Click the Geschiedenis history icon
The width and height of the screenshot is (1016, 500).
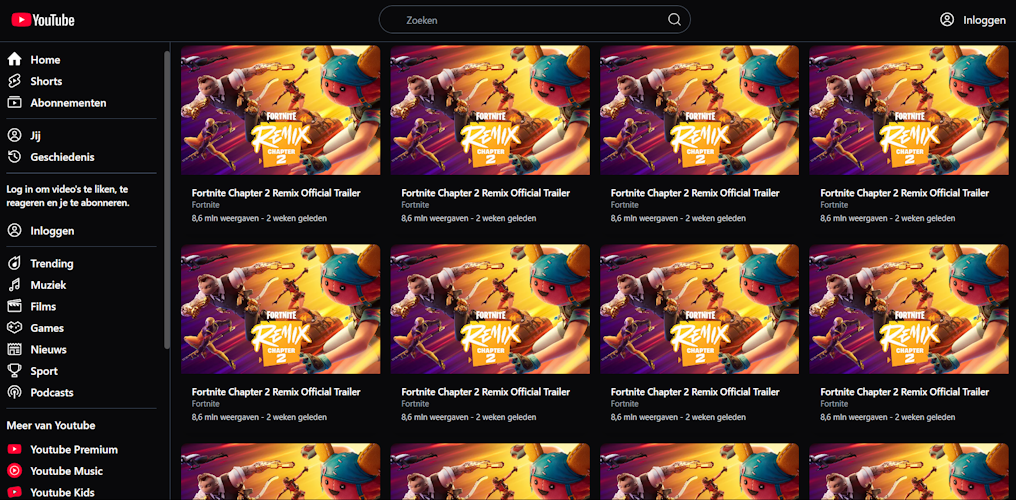click(14, 157)
